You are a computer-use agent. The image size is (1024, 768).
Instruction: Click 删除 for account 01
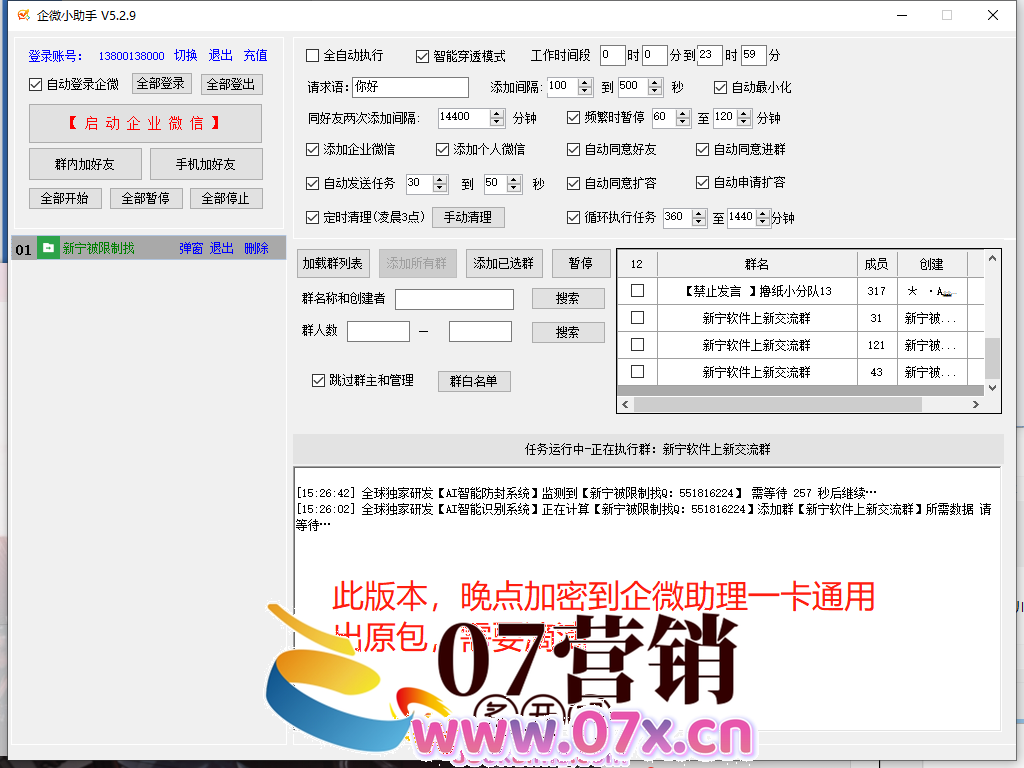pos(256,248)
